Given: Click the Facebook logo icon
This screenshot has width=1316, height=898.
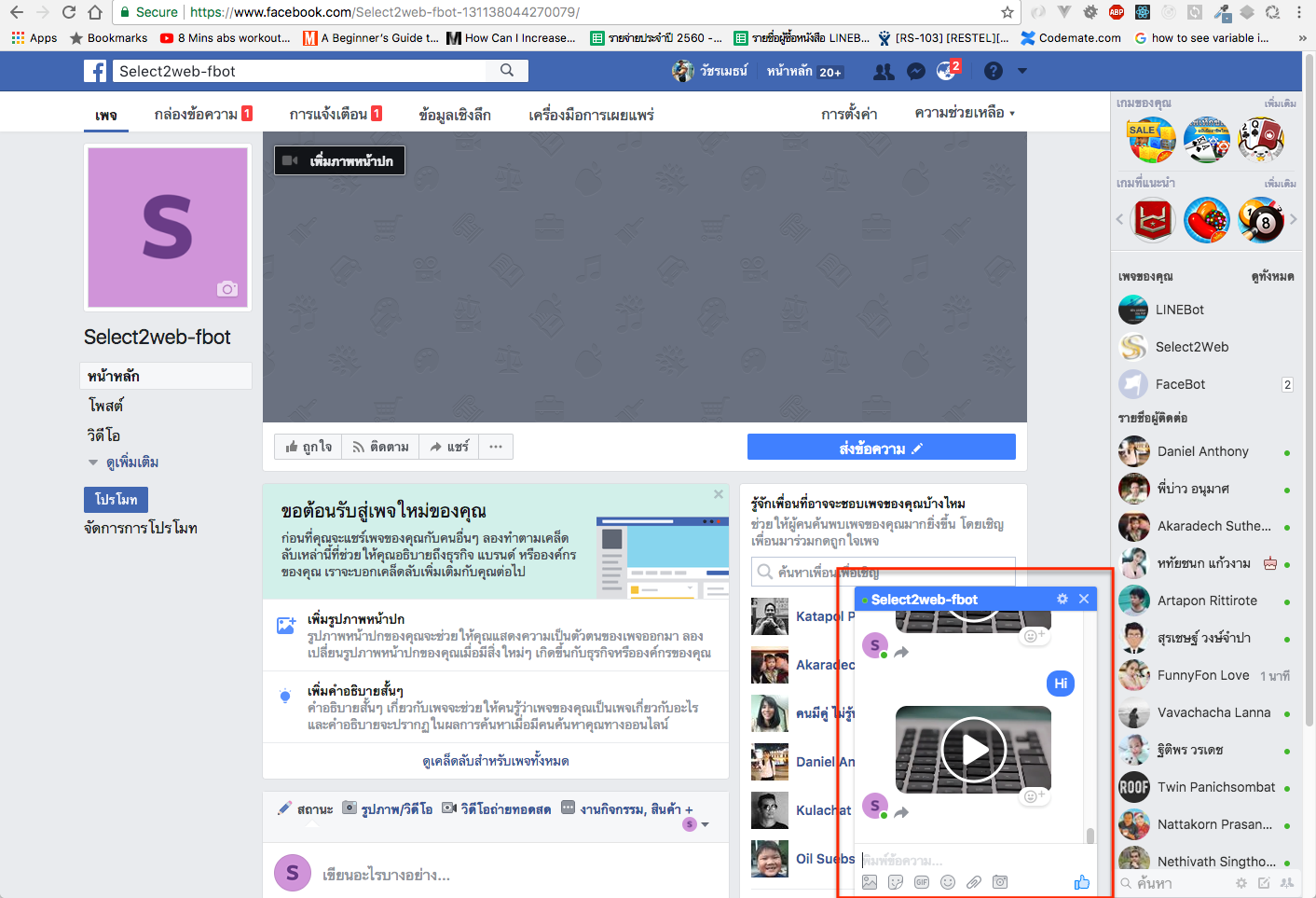Looking at the screenshot, I should 95,71.
